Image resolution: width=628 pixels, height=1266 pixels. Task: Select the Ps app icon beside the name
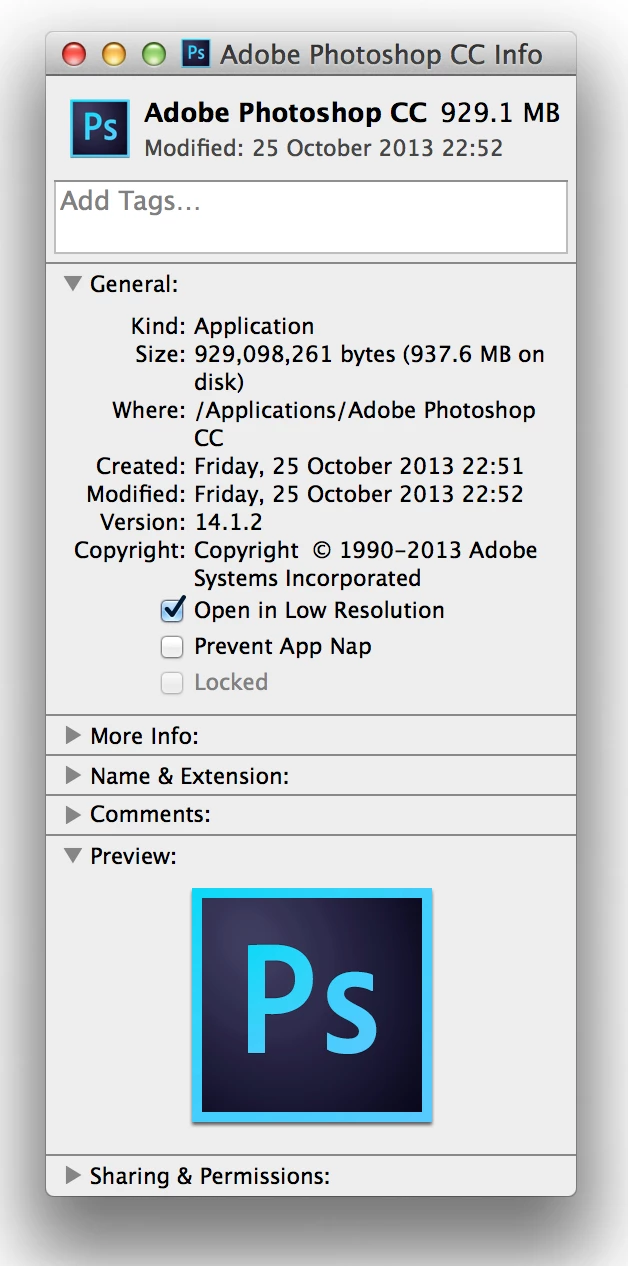100,128
